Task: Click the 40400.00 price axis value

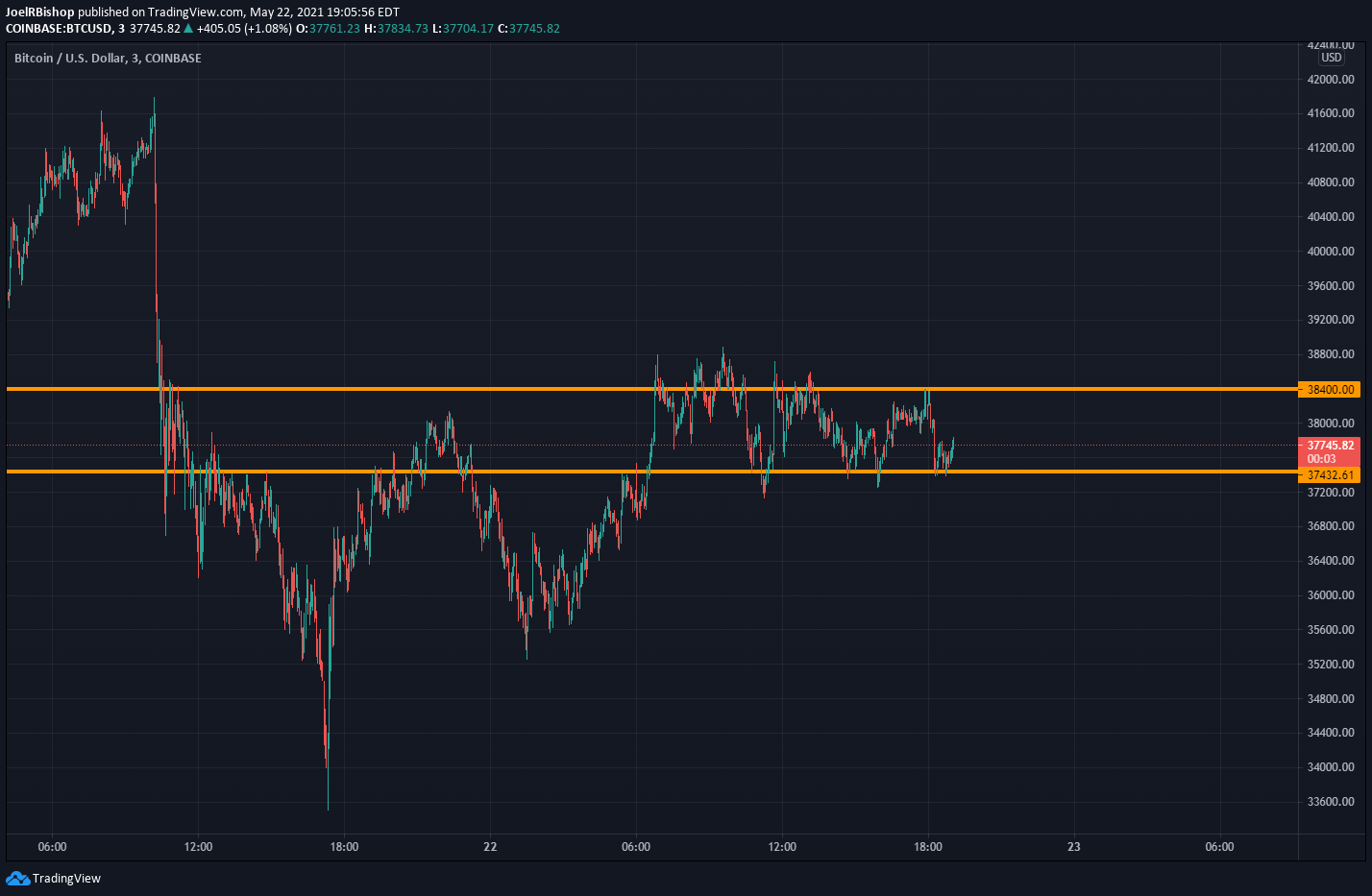Action: point(1331,217)
